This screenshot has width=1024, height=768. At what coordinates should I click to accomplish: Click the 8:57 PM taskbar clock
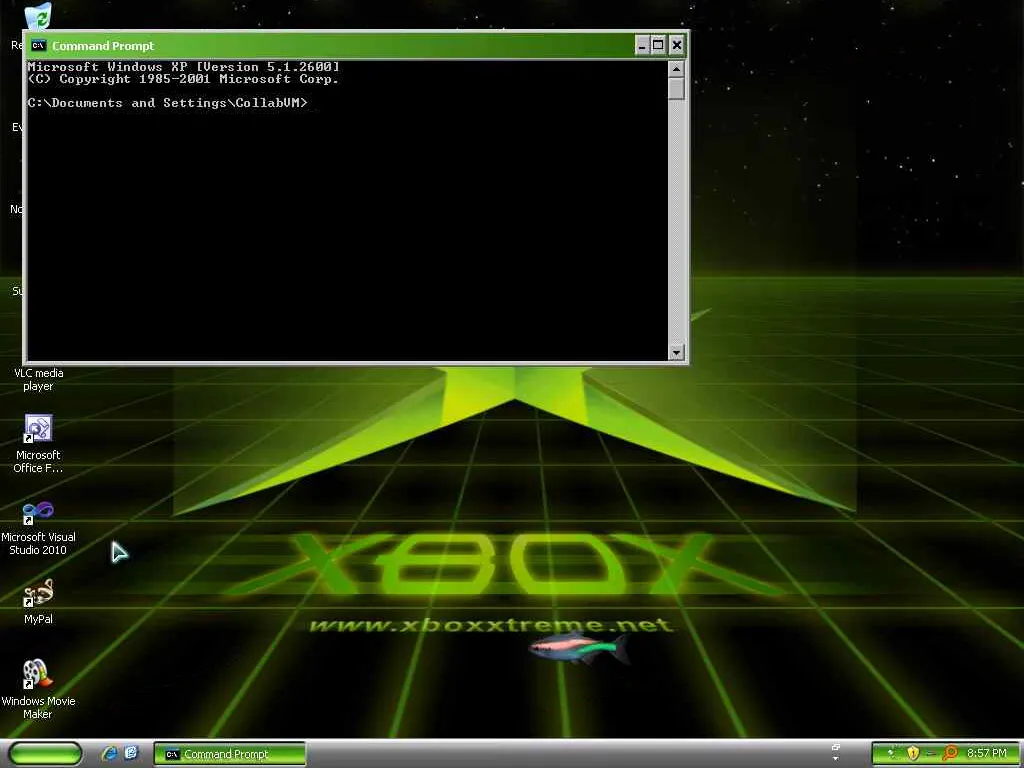[x=987, y=754]
